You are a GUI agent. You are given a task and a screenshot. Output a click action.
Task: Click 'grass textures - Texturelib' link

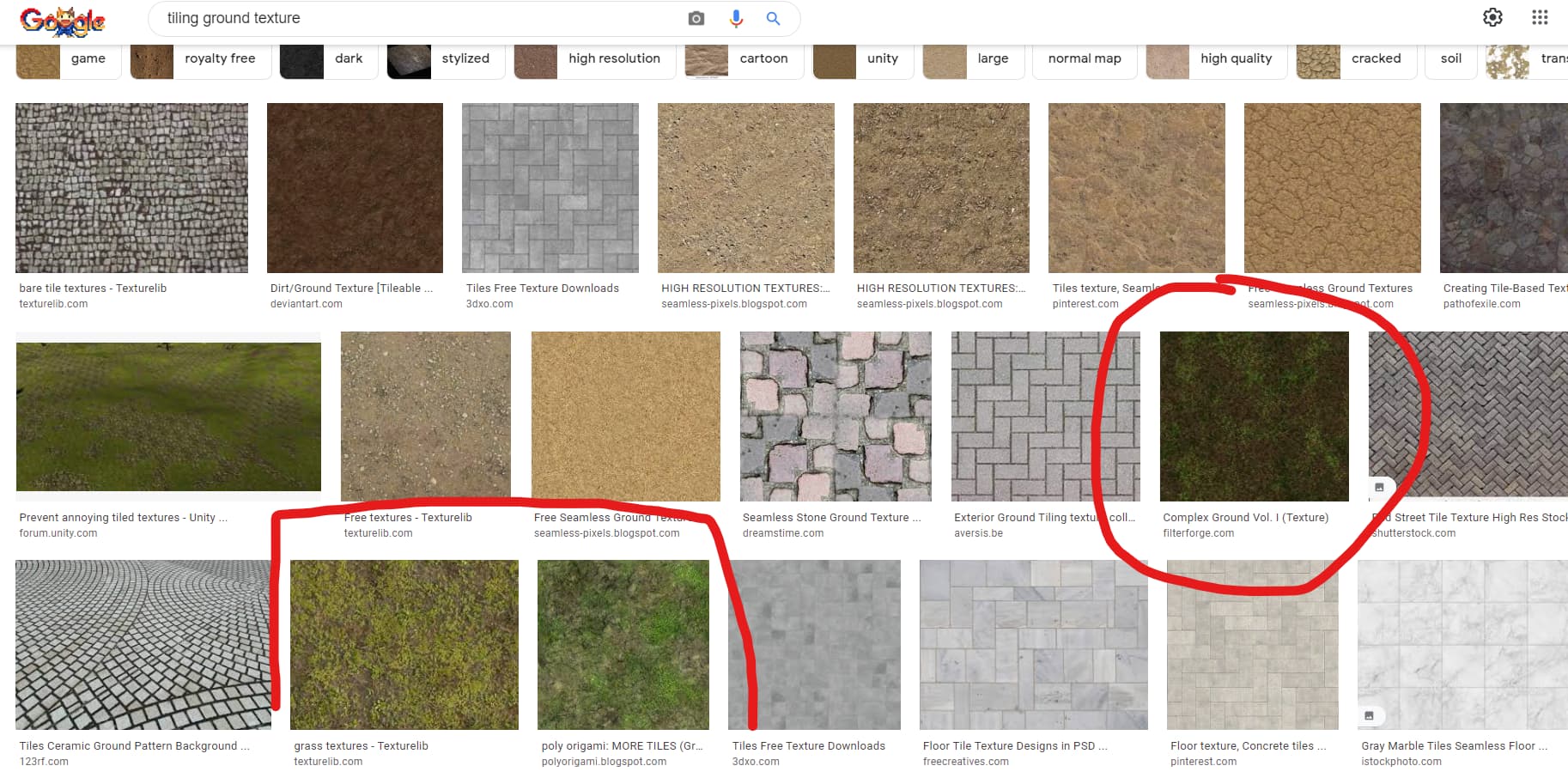pyautogui.click(x=361, y=746)
